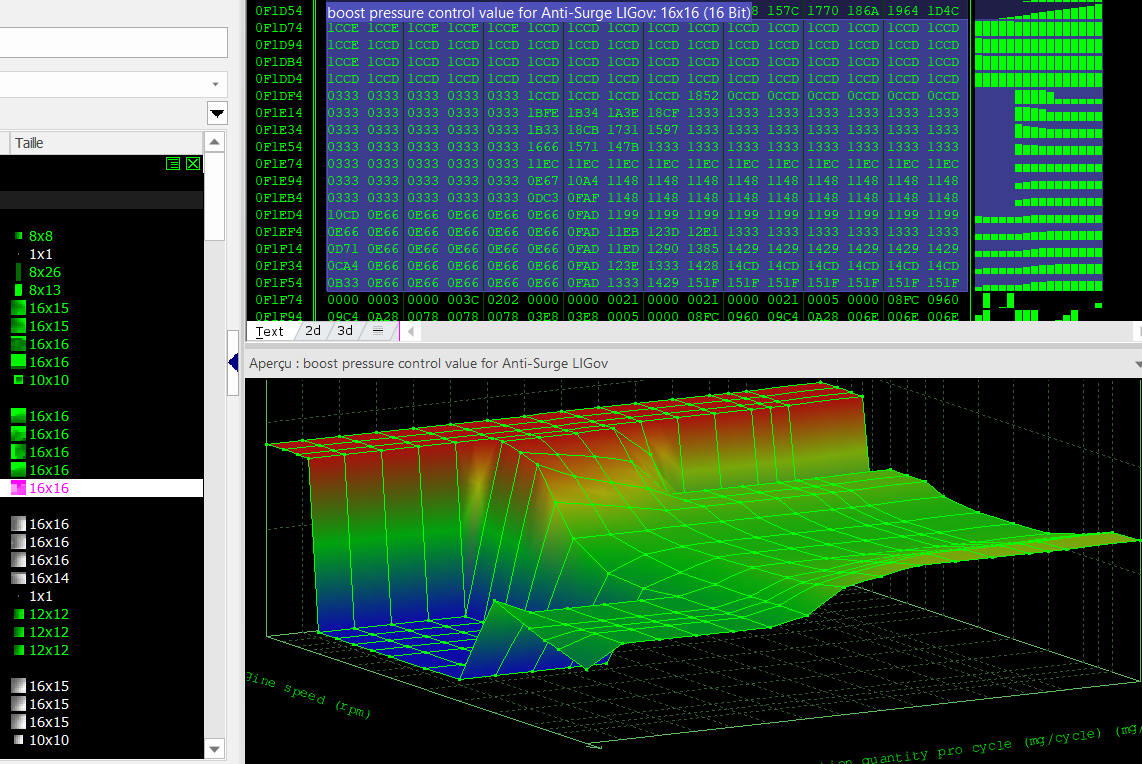Switch to the 2d view tab
The image size is (1142, 764).
click(x=313, y=331)
